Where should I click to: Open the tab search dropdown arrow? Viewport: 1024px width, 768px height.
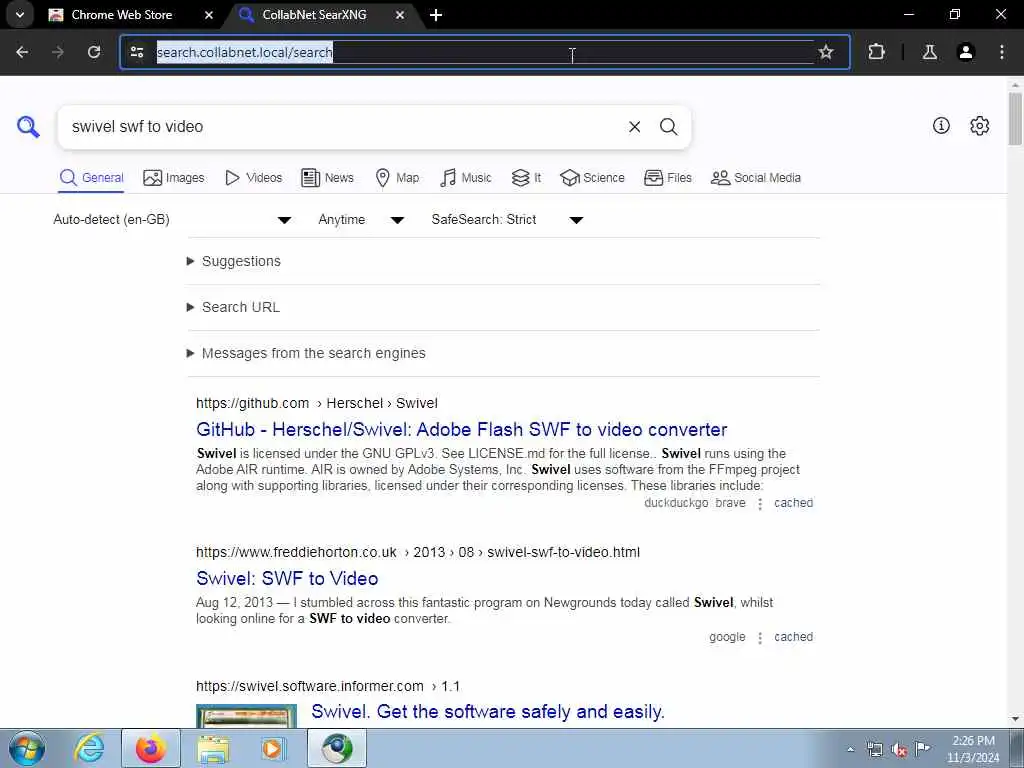[20, 14]
